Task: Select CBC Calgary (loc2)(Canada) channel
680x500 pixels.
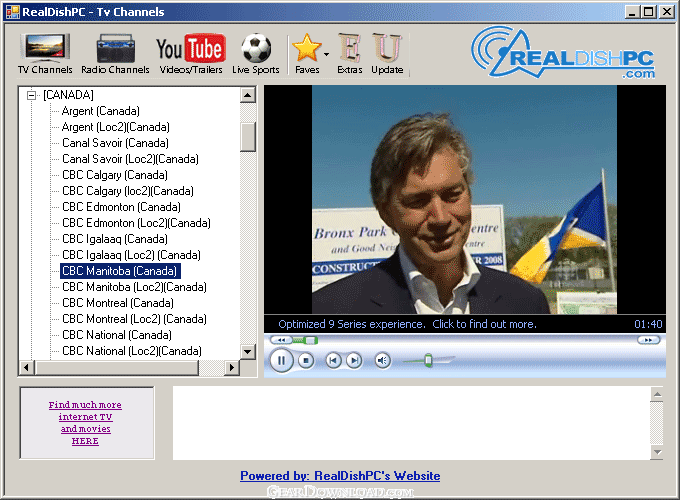Action: (128, 191)
